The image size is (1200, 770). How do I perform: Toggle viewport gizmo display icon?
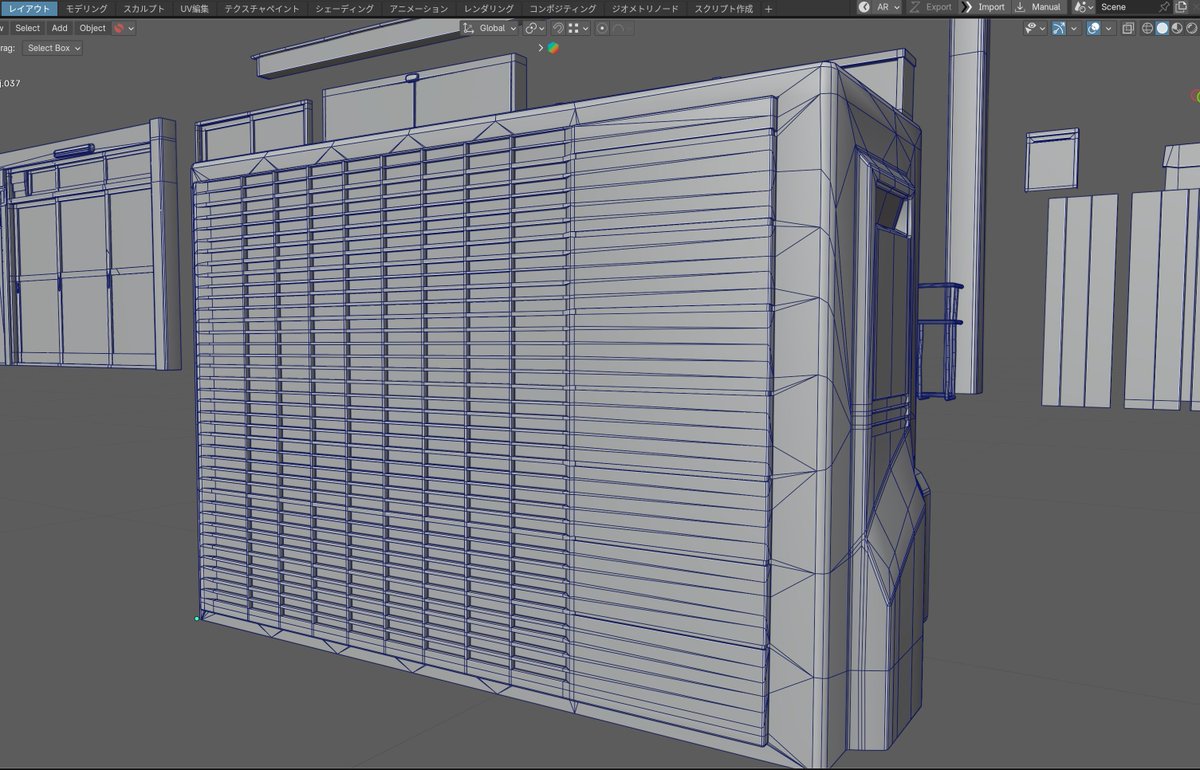click(x=1059, y=28)
